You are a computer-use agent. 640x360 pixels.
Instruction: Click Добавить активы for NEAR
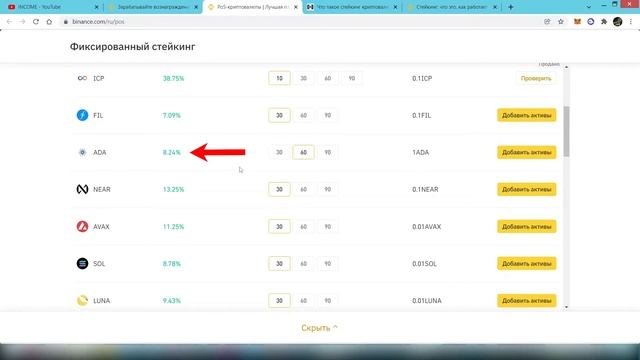point(527,189)
